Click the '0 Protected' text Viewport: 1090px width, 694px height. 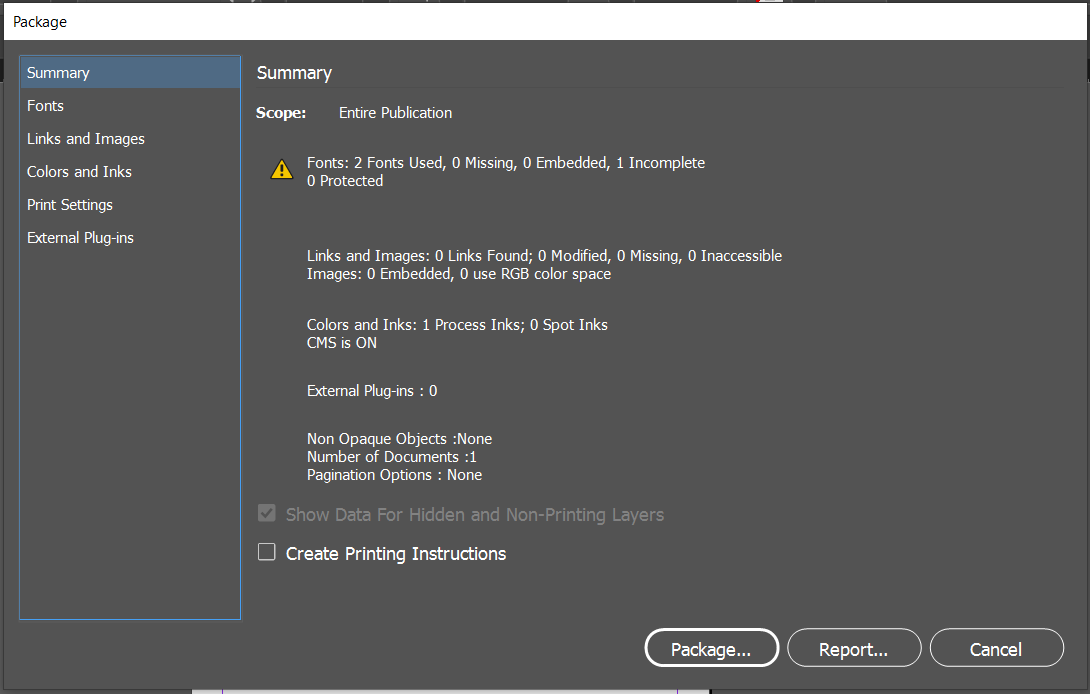pos(345,181)
